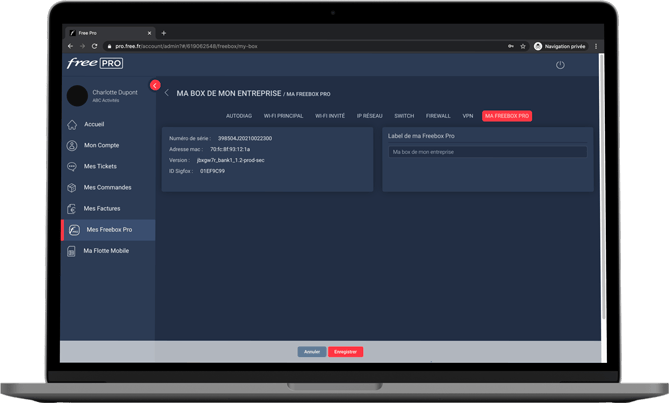The width and height of the screenshot is (669, 403).
Task: Click the power logout icon
Action: (x=560, y=65)
